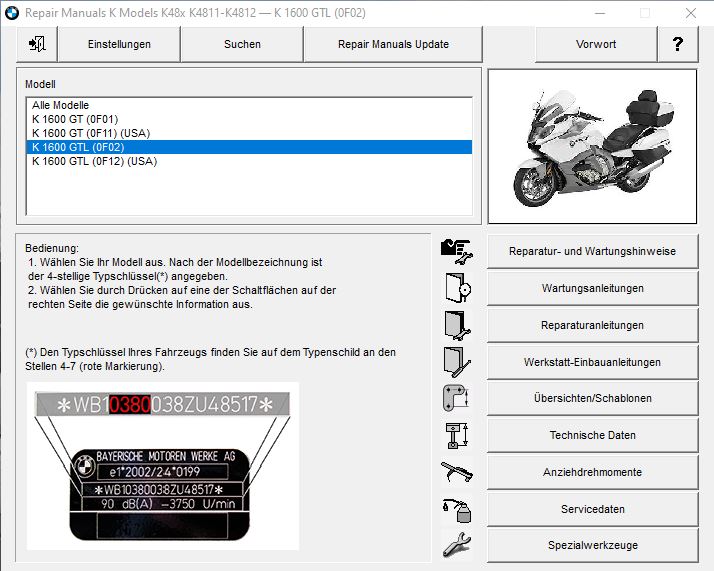Click the piston icon for Technische Daten
Image resolution: width=714 pixels, height=571 pixels.
tap(456, 435)
